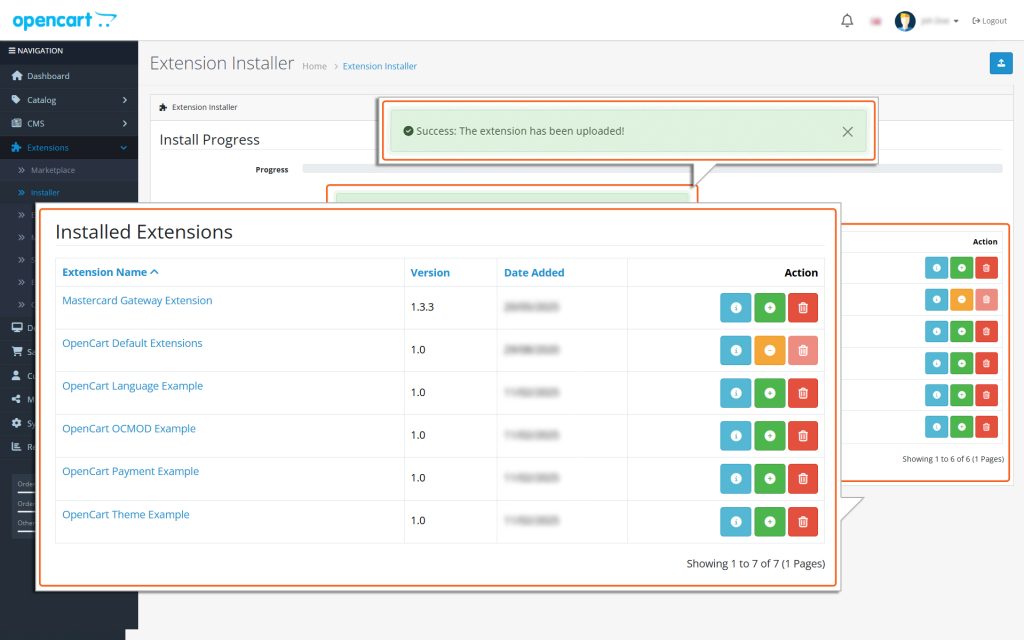Upload a new extension using the blue upload icon
Image resolution: width=1024 pixels, height=640 pixels.
pos(1001,63)
